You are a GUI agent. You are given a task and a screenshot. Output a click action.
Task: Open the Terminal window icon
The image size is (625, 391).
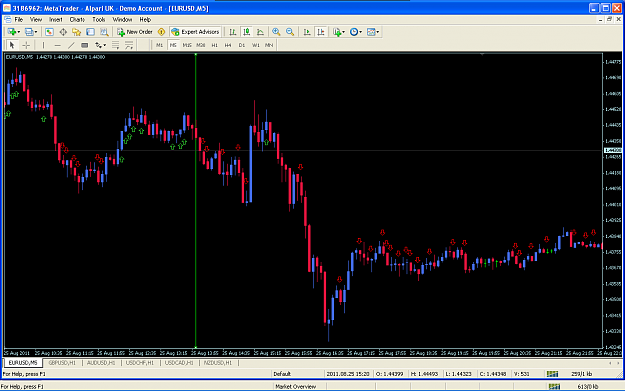[90, 32]
